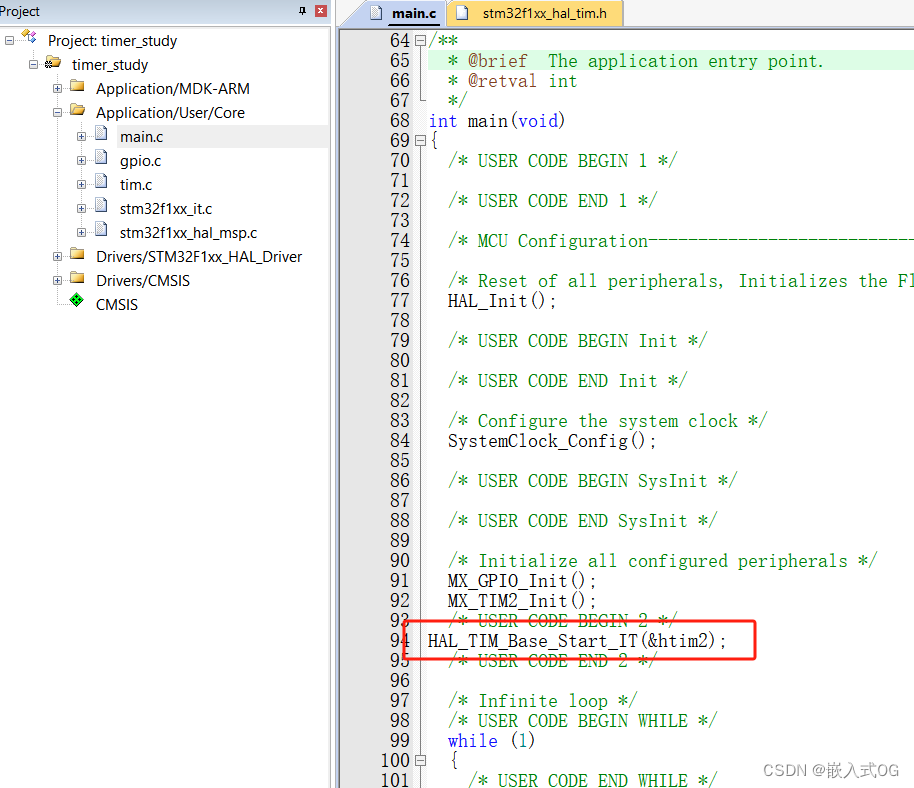Expand the main.c file node
This screenshot has height=788, width=914.
click(x=81, y=136)
